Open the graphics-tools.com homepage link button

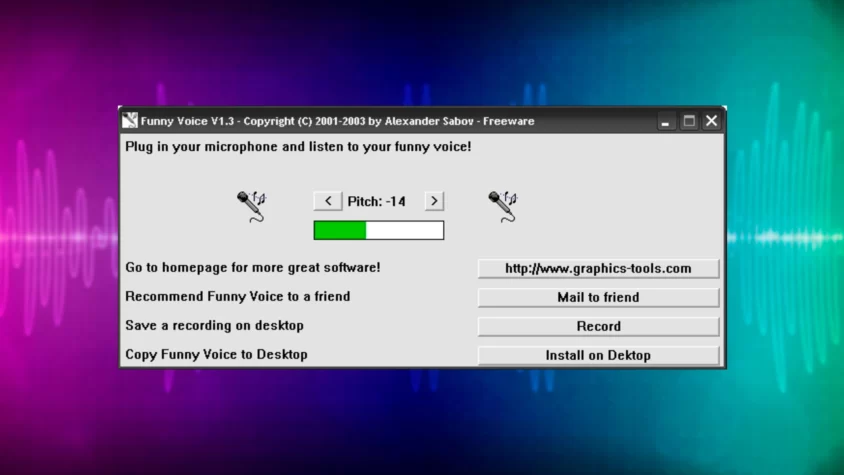coord(598,268)
